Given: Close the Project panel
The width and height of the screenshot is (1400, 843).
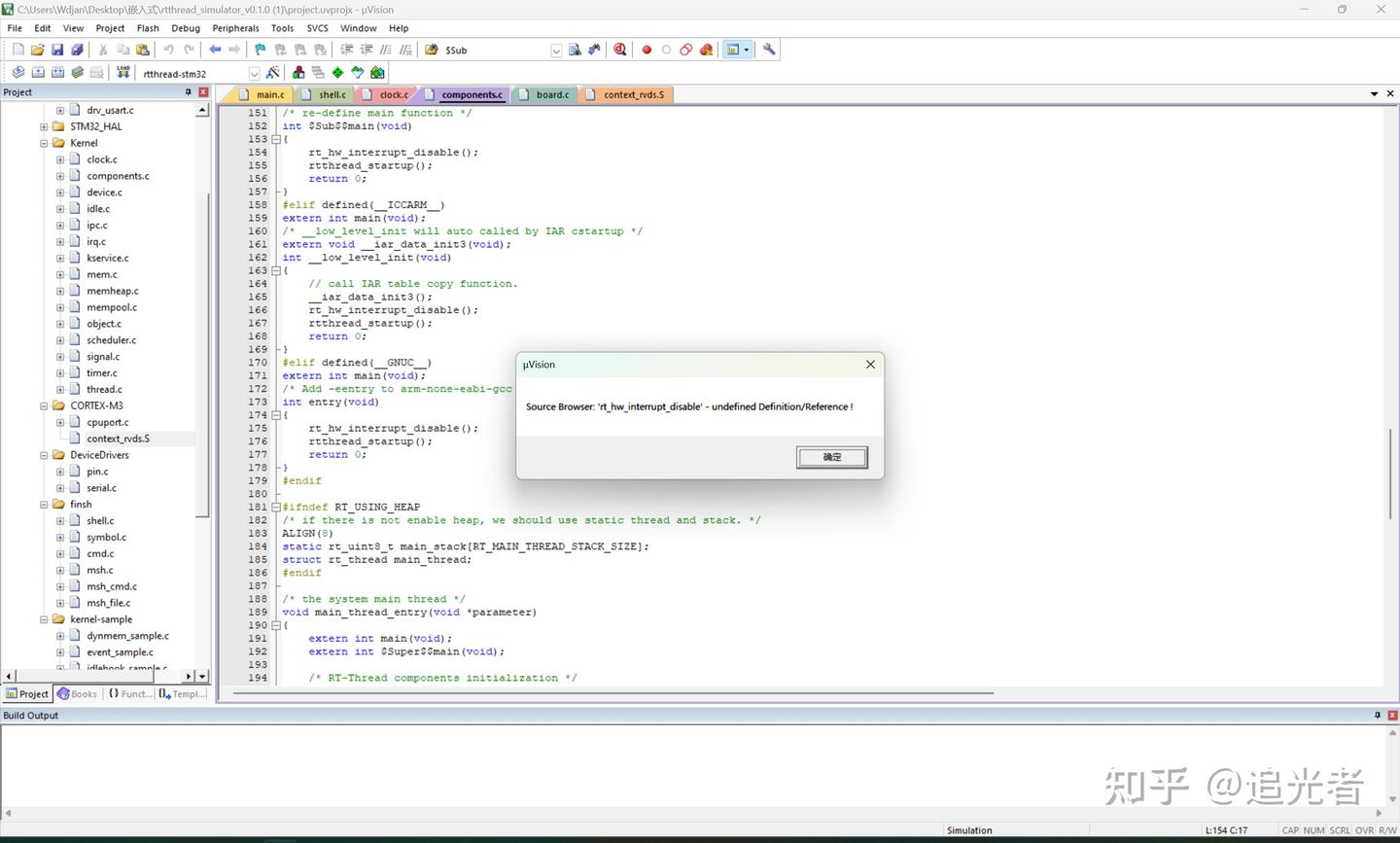Looking at the screenshot, I should point(203,92).
